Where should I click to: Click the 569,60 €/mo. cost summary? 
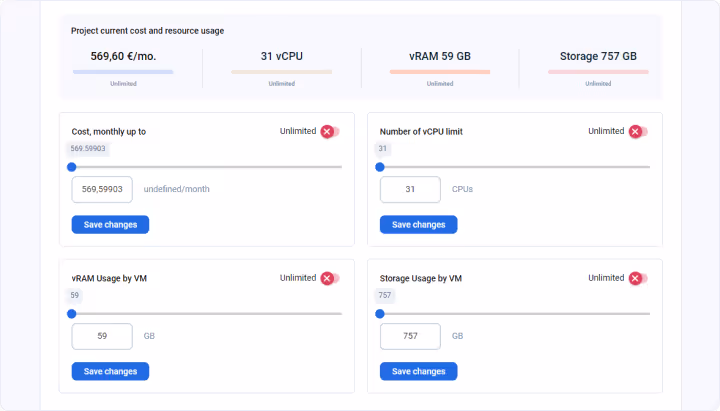coord(123,56)
